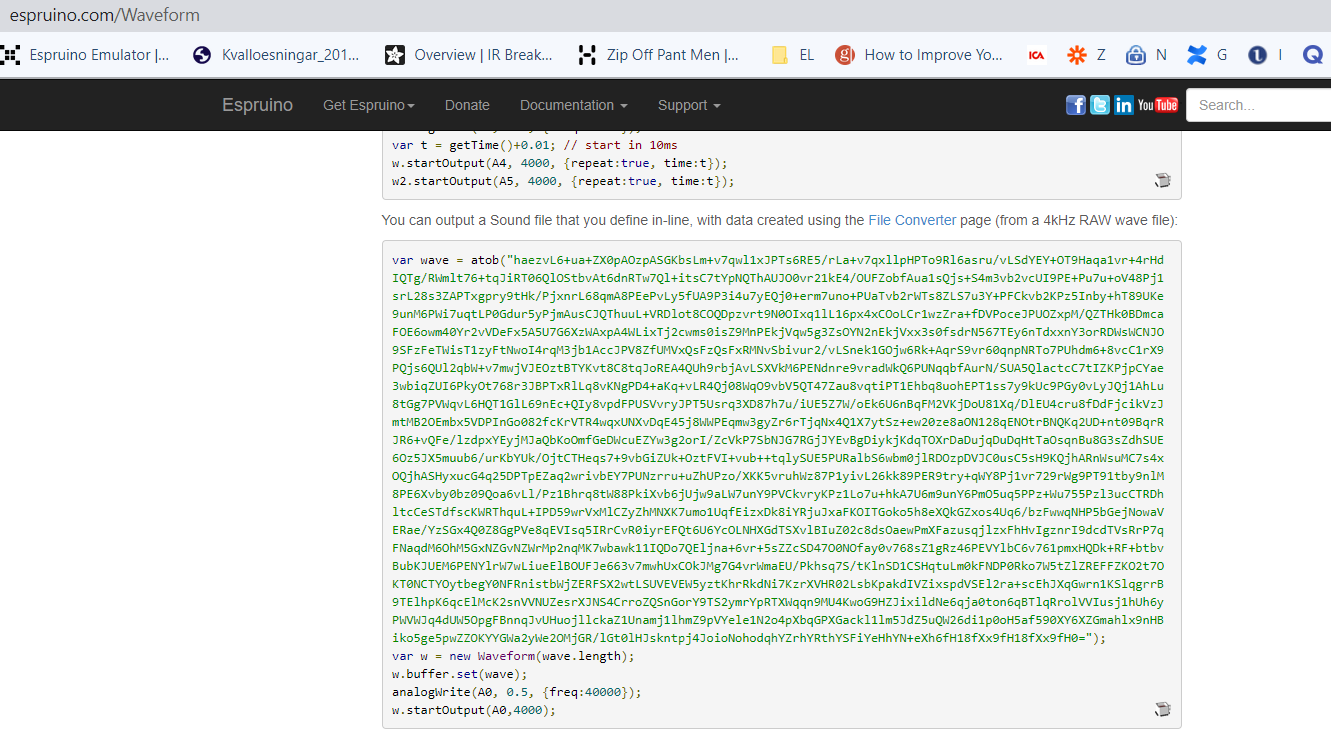
Task: Open the File Converter page link
Action: point(912,220)
